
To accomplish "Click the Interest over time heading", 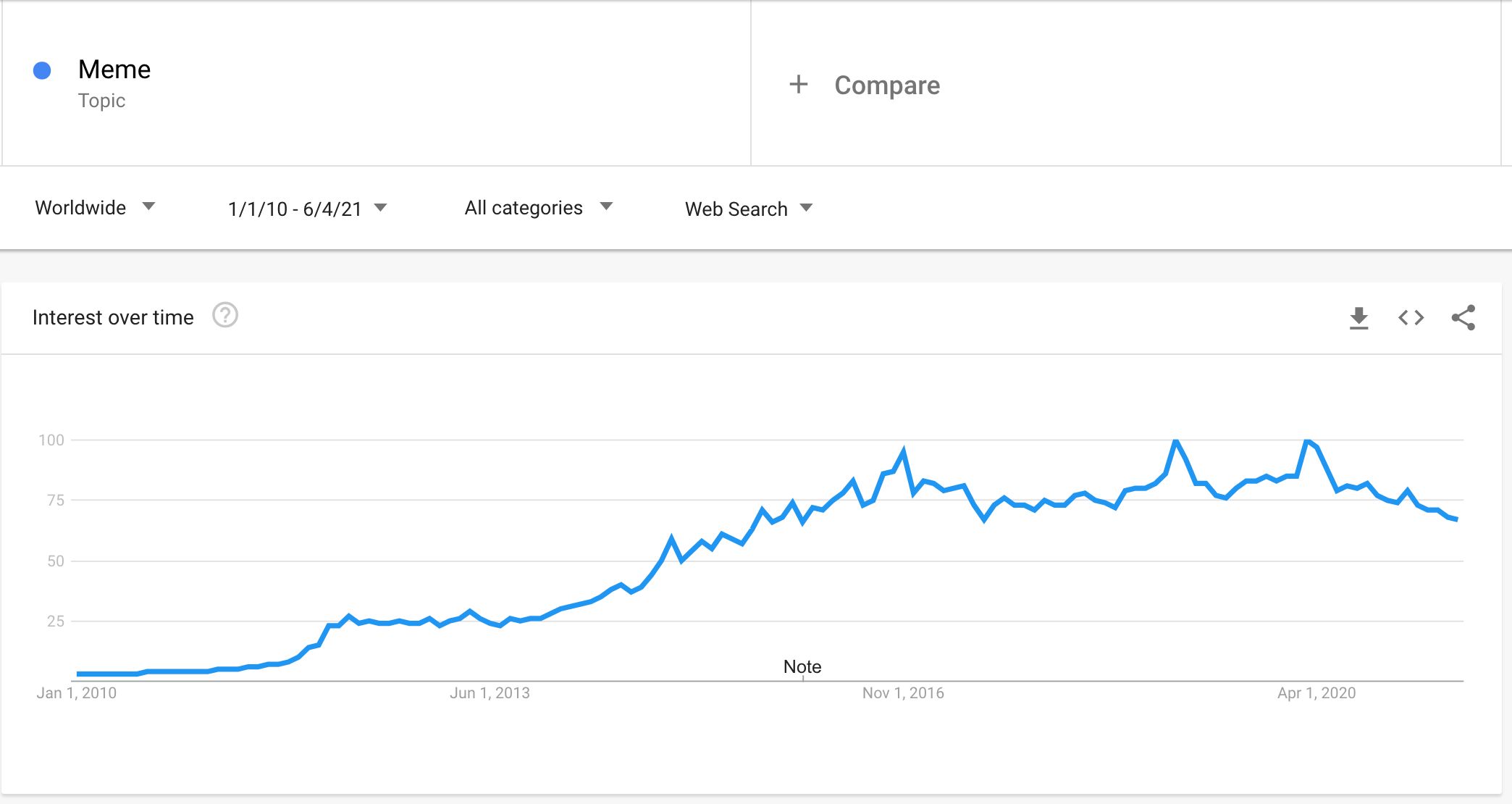I will [x=113, y=317].
